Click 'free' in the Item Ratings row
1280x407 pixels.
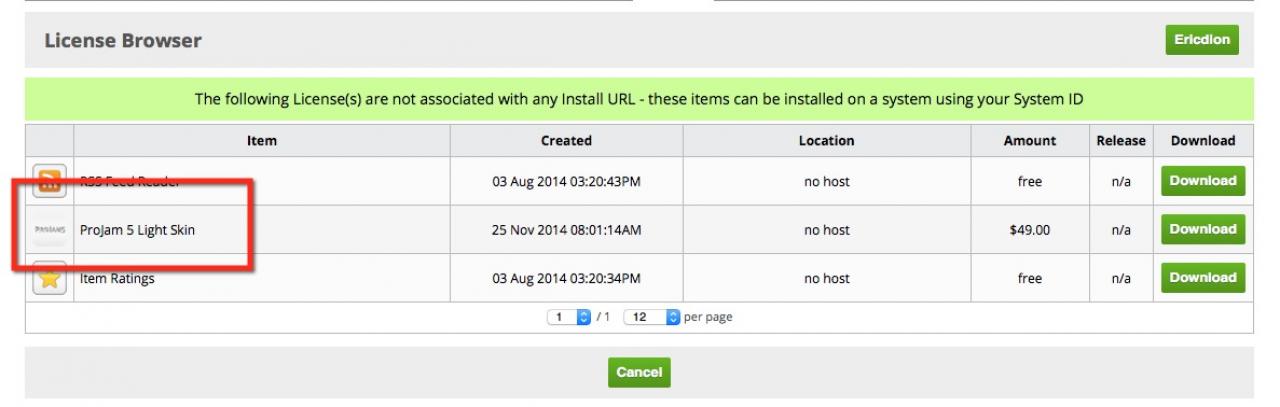click(x=1029, y=278)
